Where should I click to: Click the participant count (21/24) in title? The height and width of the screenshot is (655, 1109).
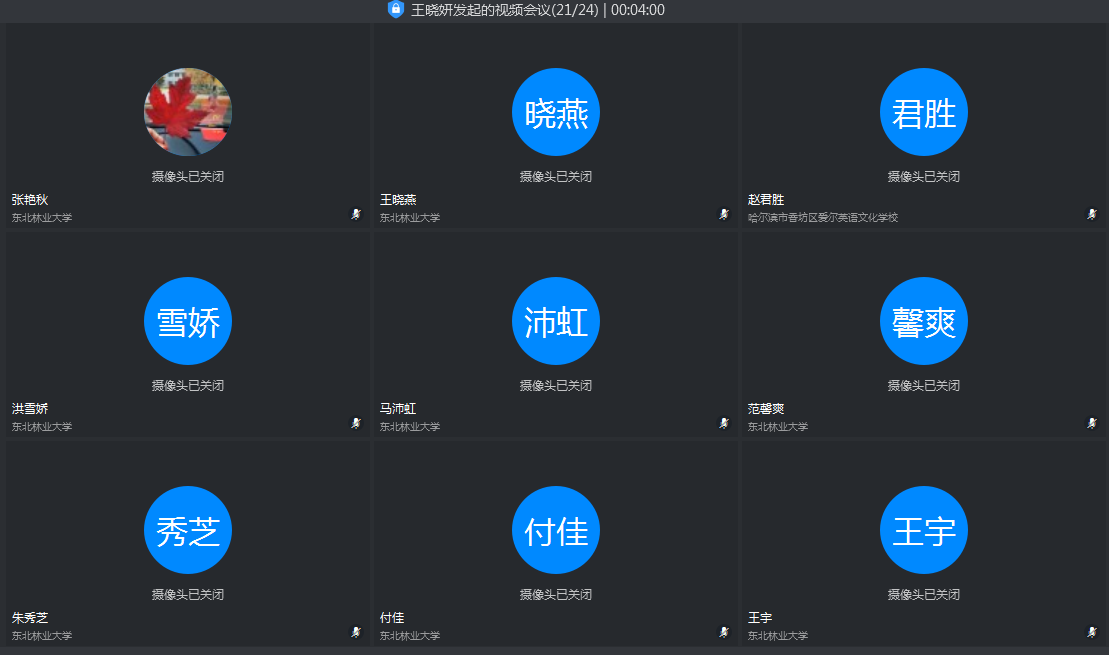(575, 10)
